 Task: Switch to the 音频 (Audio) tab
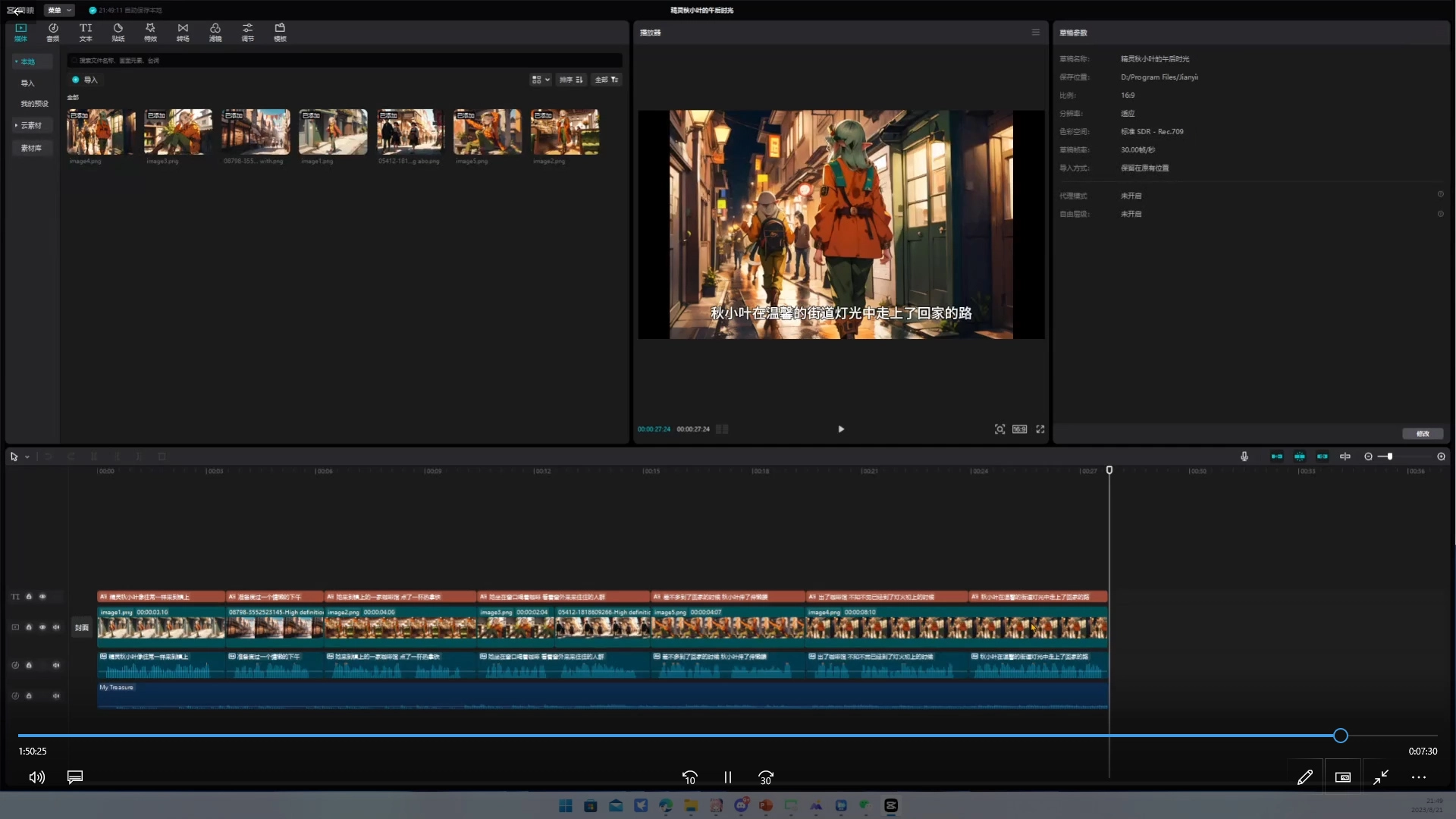(53, 32)
